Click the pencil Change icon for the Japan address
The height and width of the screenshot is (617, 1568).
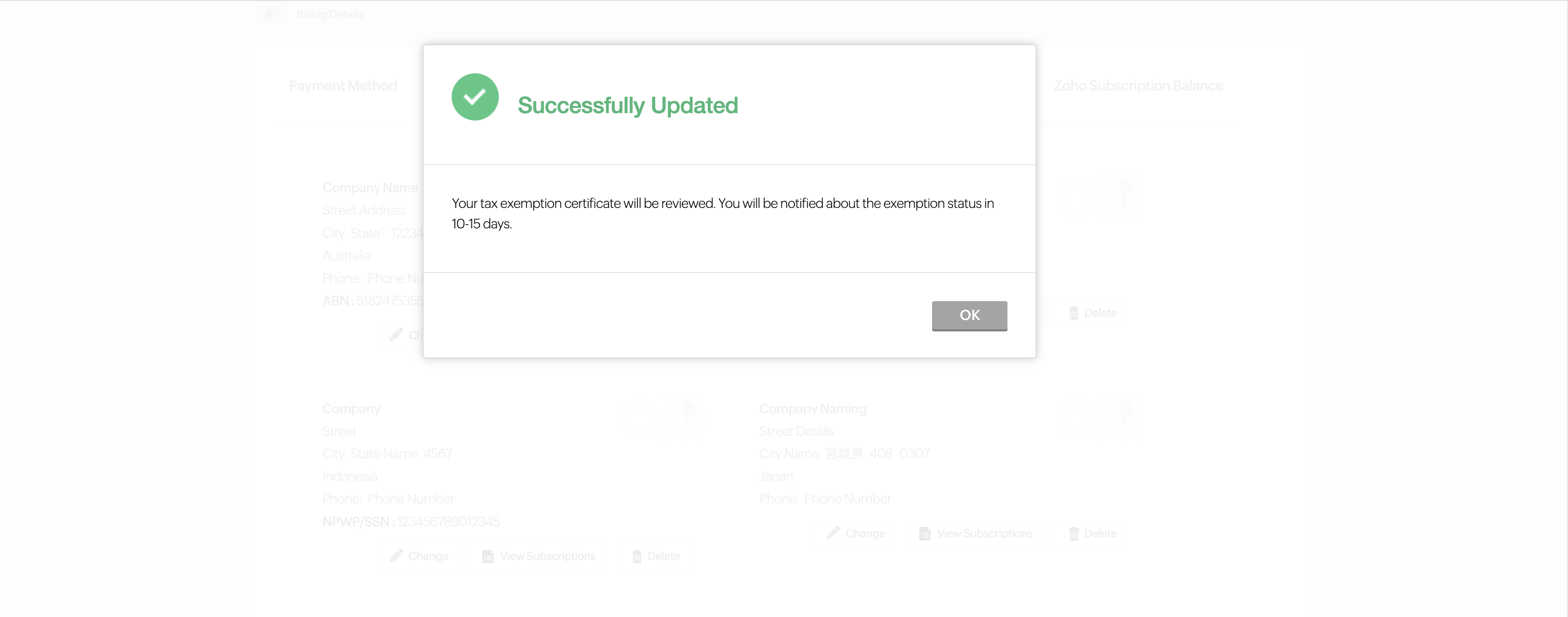pyautogui.click(x=833, y=534)
